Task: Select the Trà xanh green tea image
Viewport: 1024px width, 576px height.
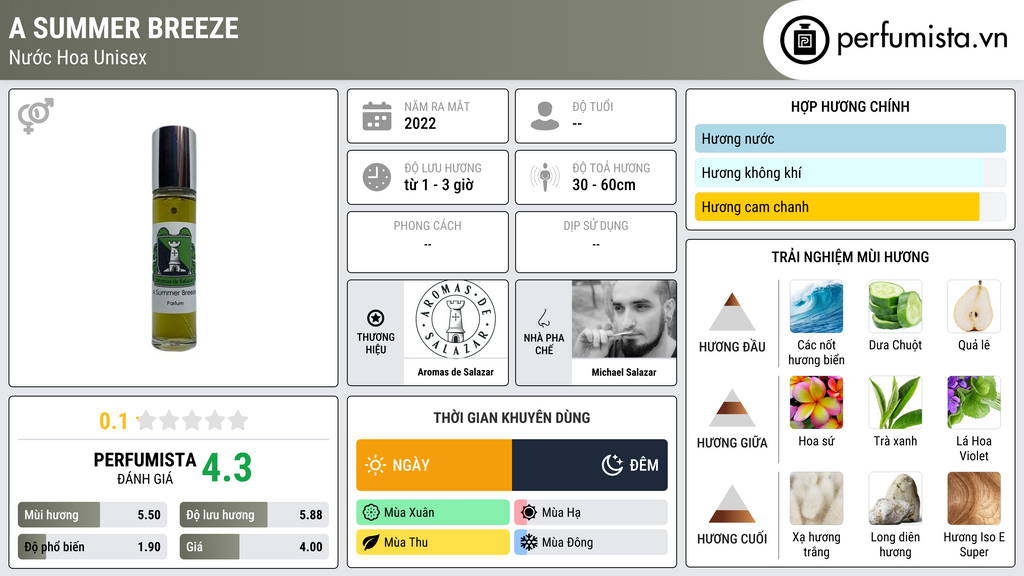Action: [895, 402]
